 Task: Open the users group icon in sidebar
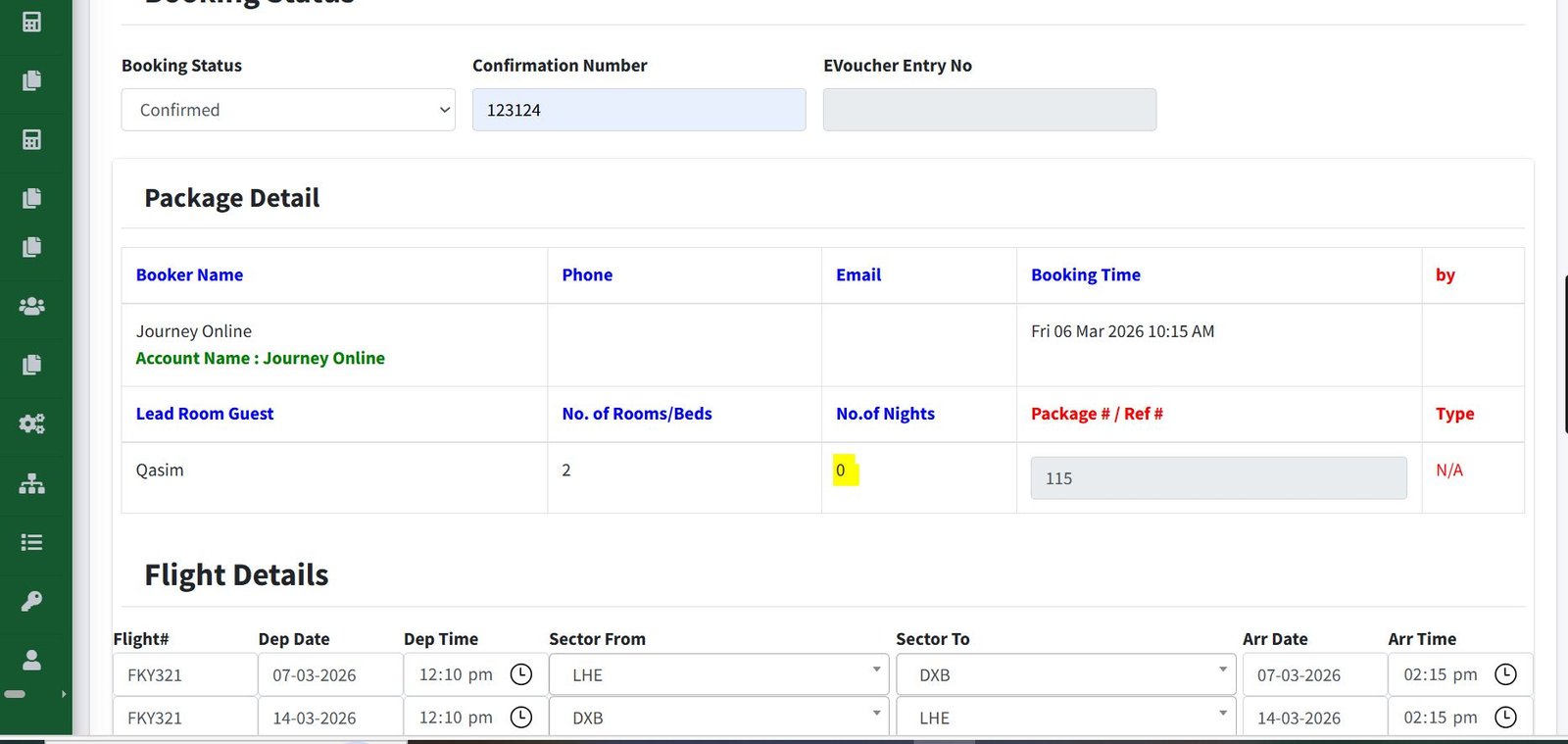click(x=31, y=306)
